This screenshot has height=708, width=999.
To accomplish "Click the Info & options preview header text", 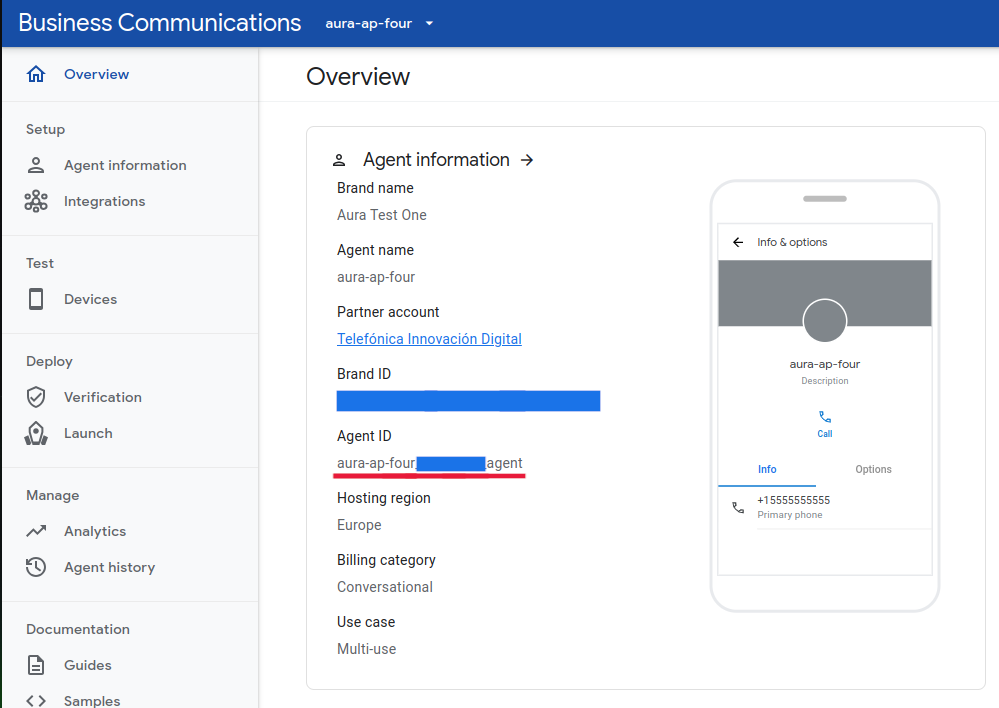I will [792, 242].
